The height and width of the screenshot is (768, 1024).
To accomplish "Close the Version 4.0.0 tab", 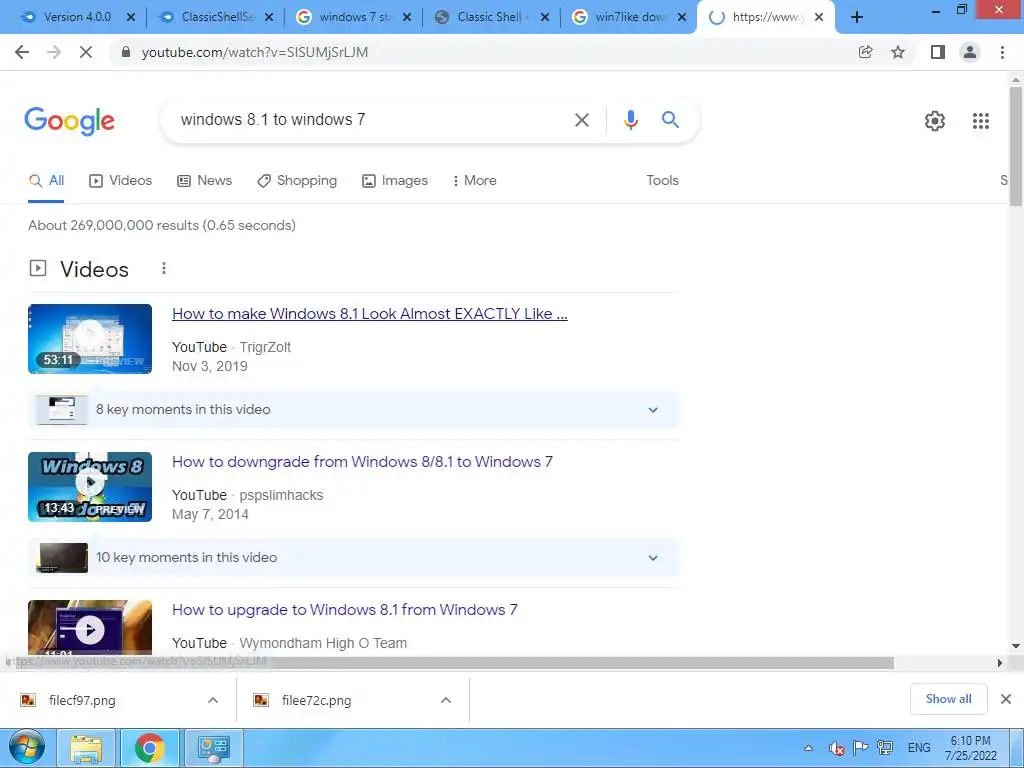I will [x=131, y=18].
